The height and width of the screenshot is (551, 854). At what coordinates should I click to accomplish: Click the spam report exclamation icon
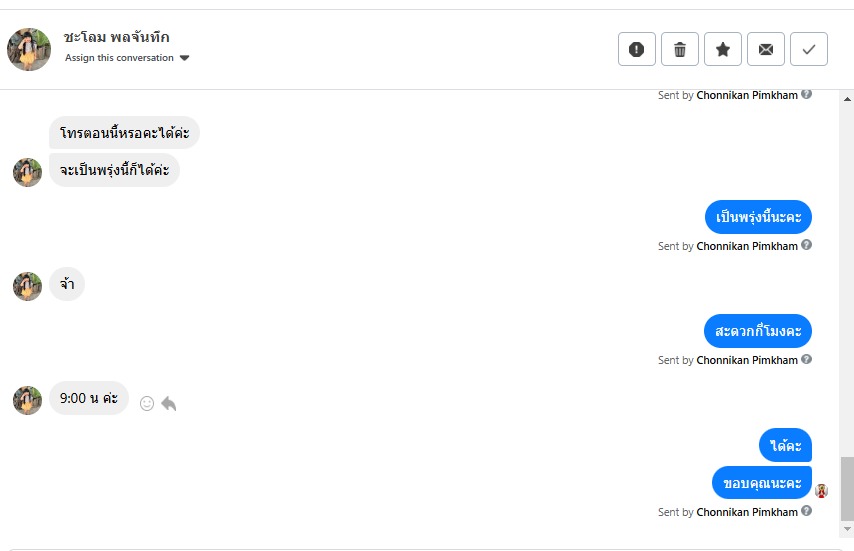coord(637,49)
